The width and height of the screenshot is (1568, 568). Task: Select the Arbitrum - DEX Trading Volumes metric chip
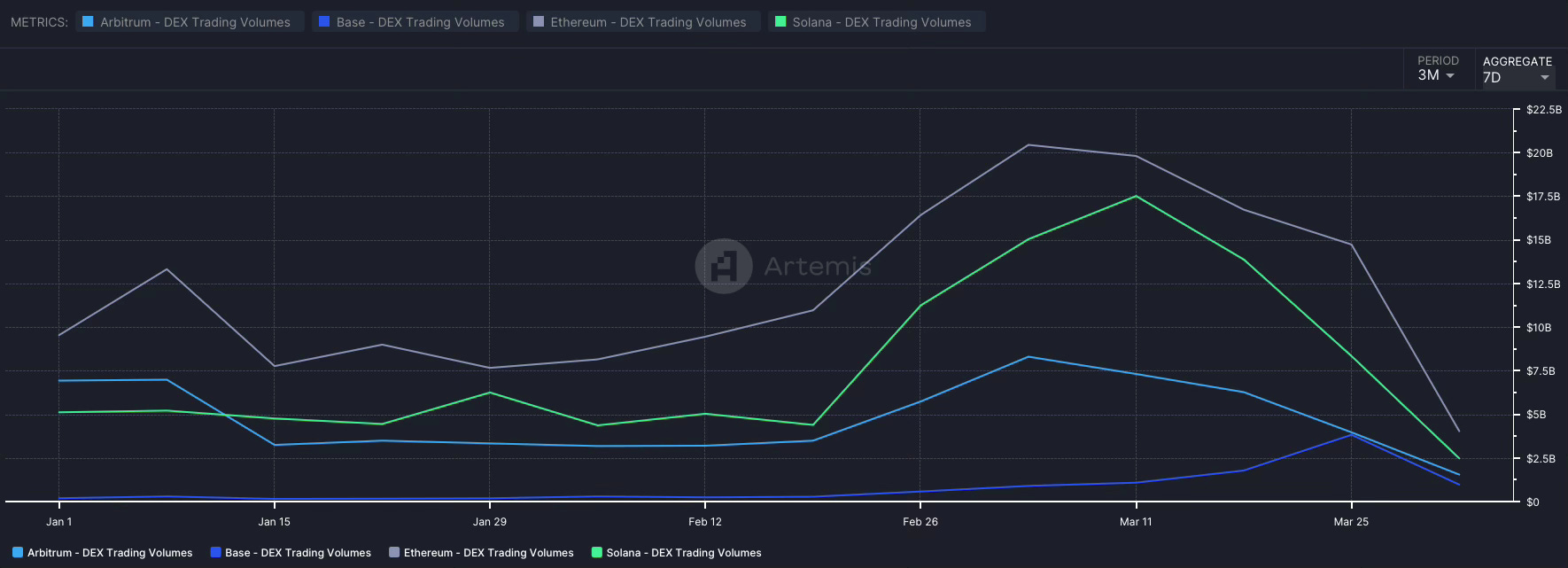(190, 21)
